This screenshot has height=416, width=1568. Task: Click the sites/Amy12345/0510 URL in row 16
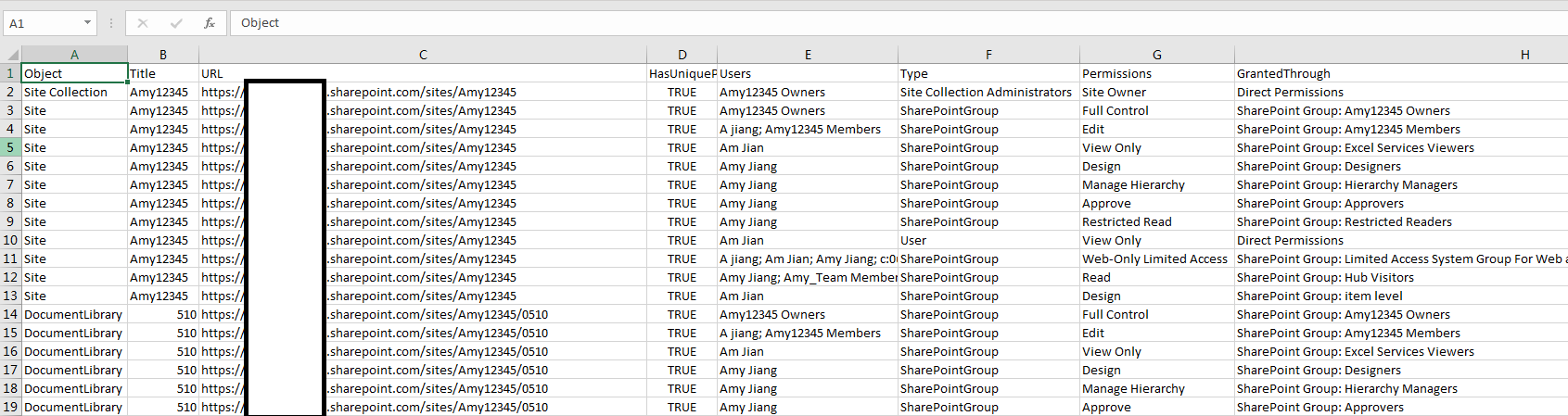click(x=423, y=351)
